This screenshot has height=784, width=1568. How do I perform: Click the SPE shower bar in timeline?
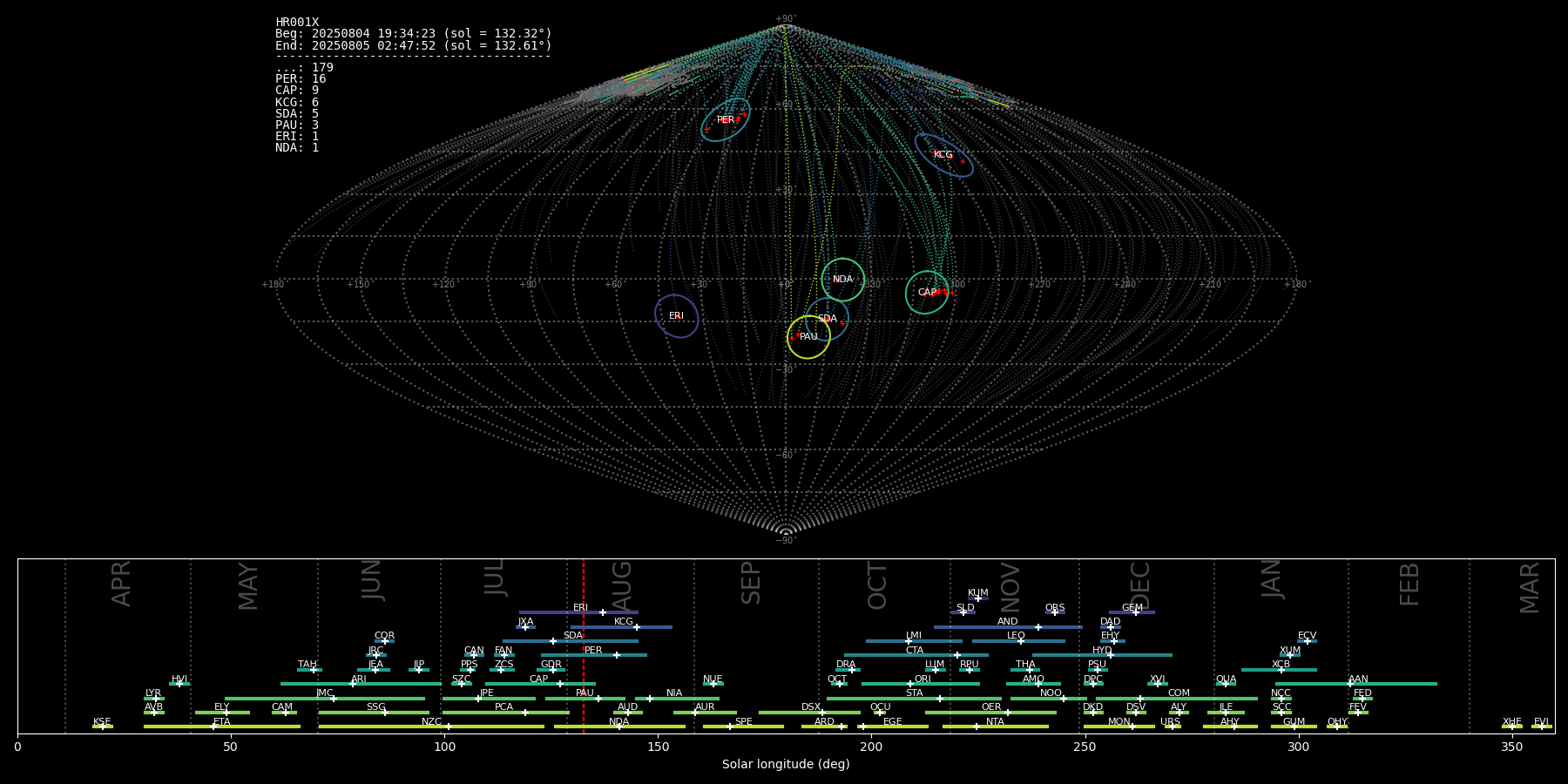pos(743,727)
